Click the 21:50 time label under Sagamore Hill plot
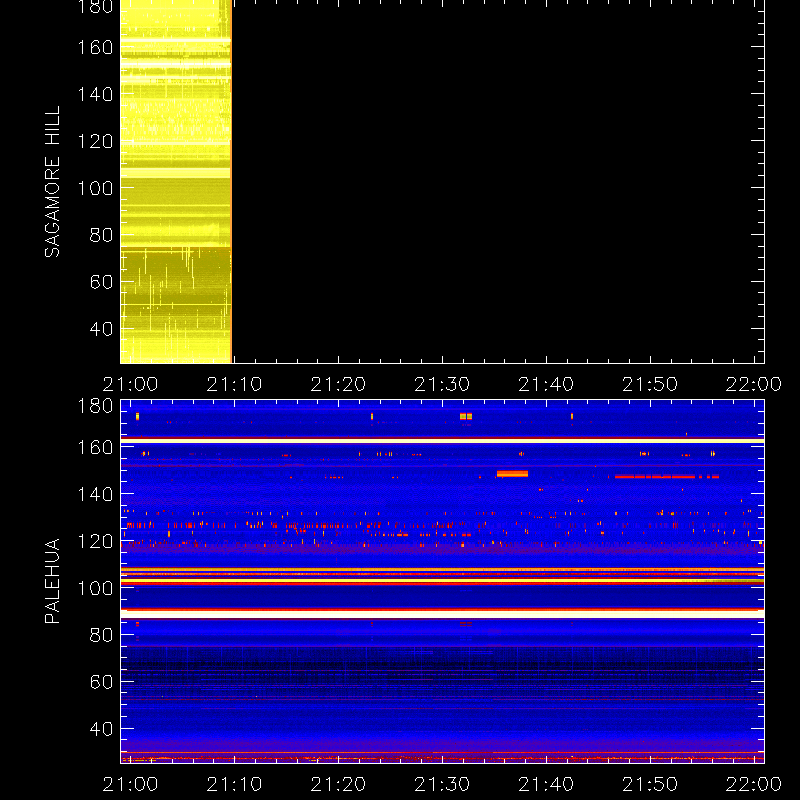The image size is (800, 800). click(x=649, y=384)
